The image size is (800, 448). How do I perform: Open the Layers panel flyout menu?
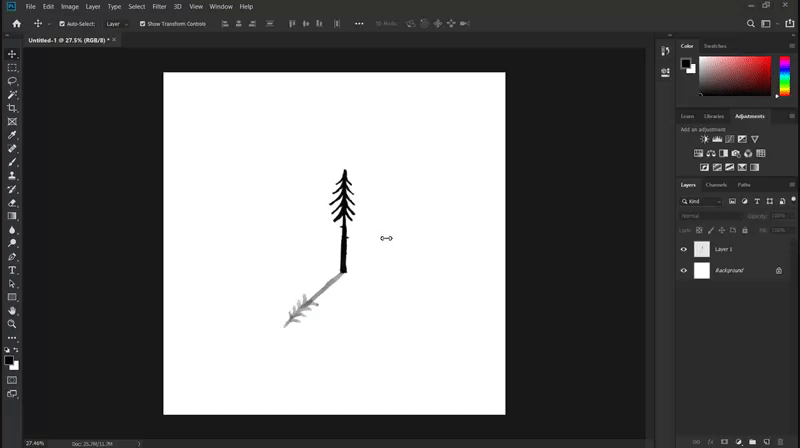[792, 185]
